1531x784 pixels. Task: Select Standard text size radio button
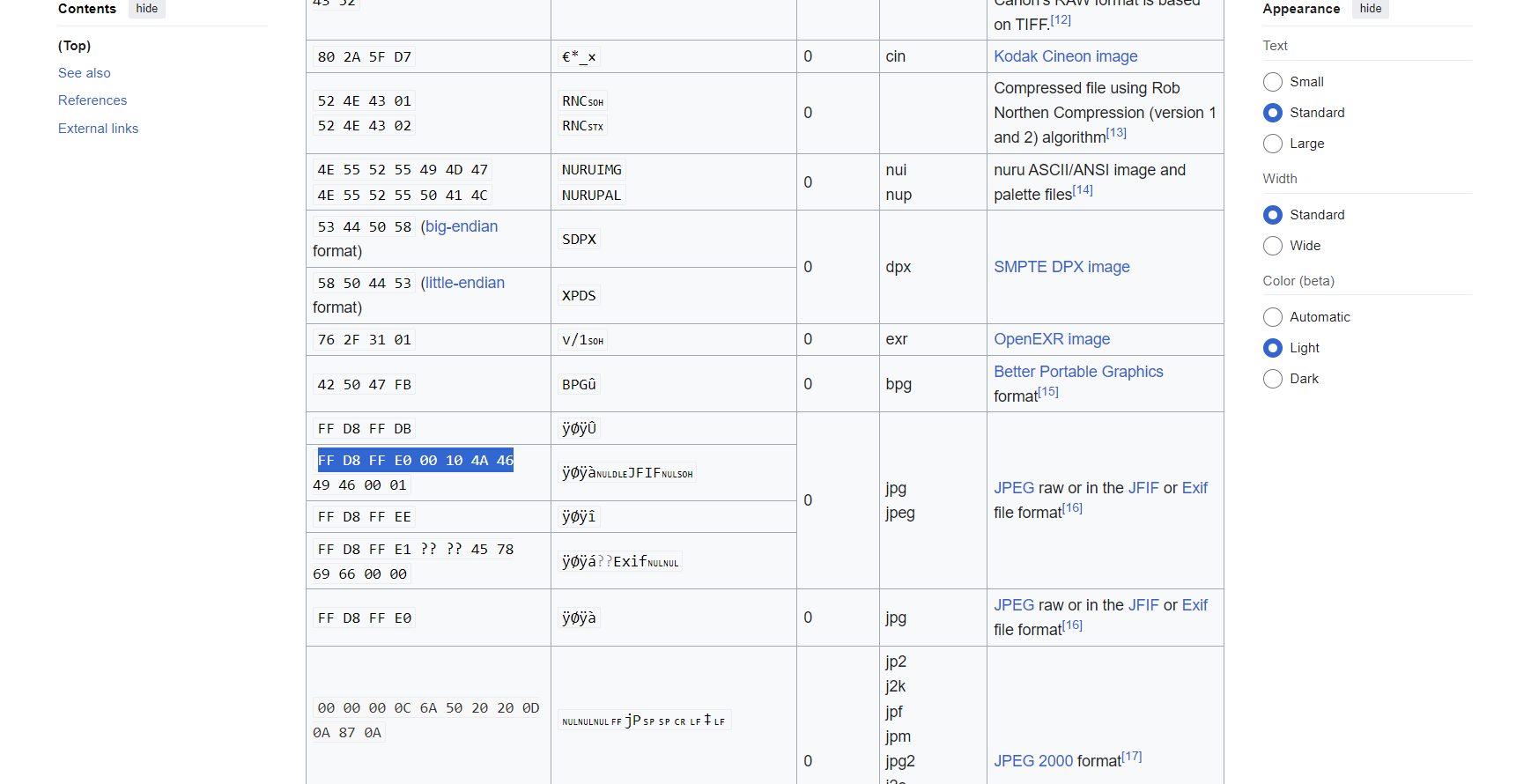coord(1273,113)
